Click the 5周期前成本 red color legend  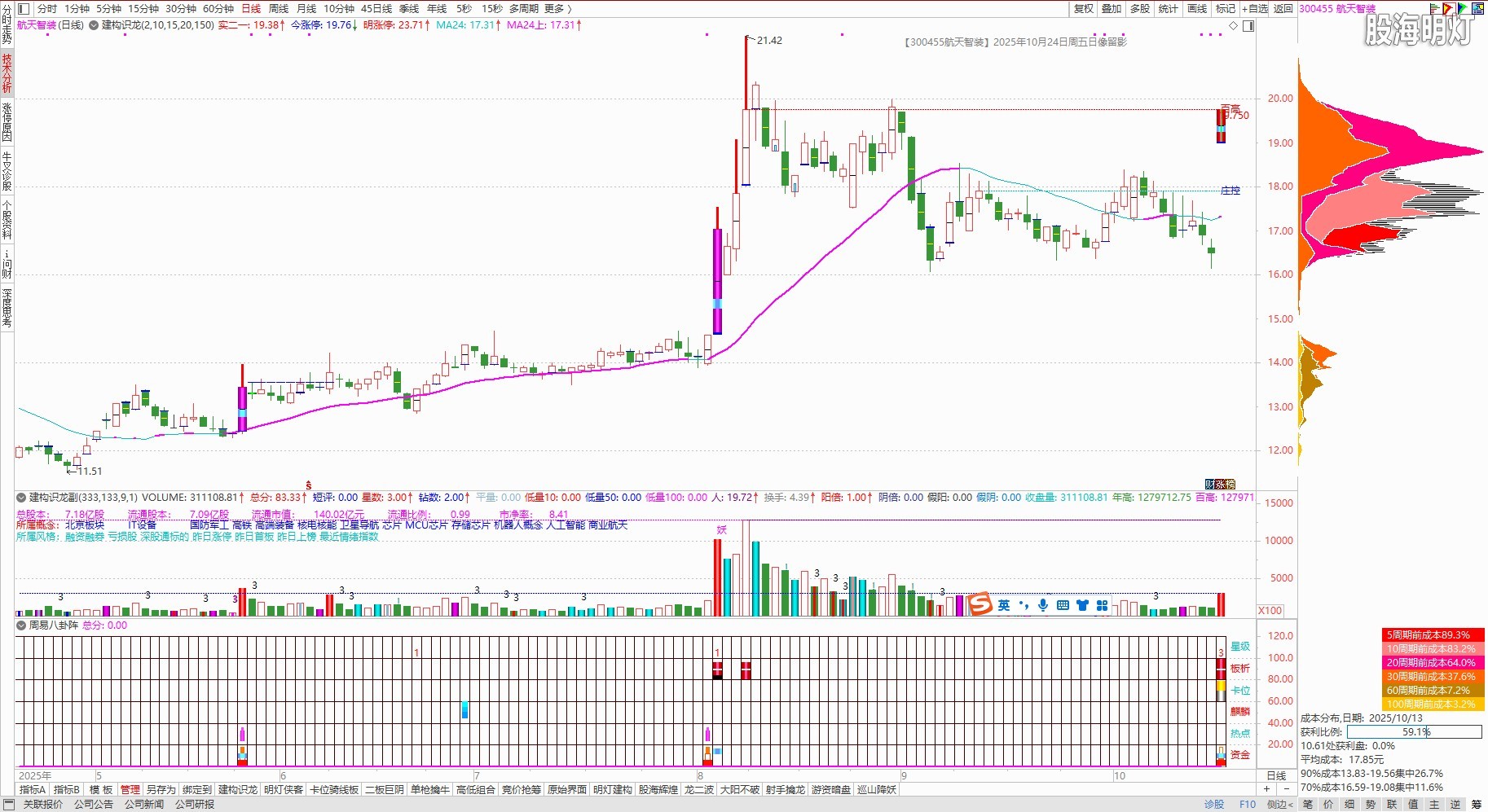pyautogui.click(x=1433, y=634)
